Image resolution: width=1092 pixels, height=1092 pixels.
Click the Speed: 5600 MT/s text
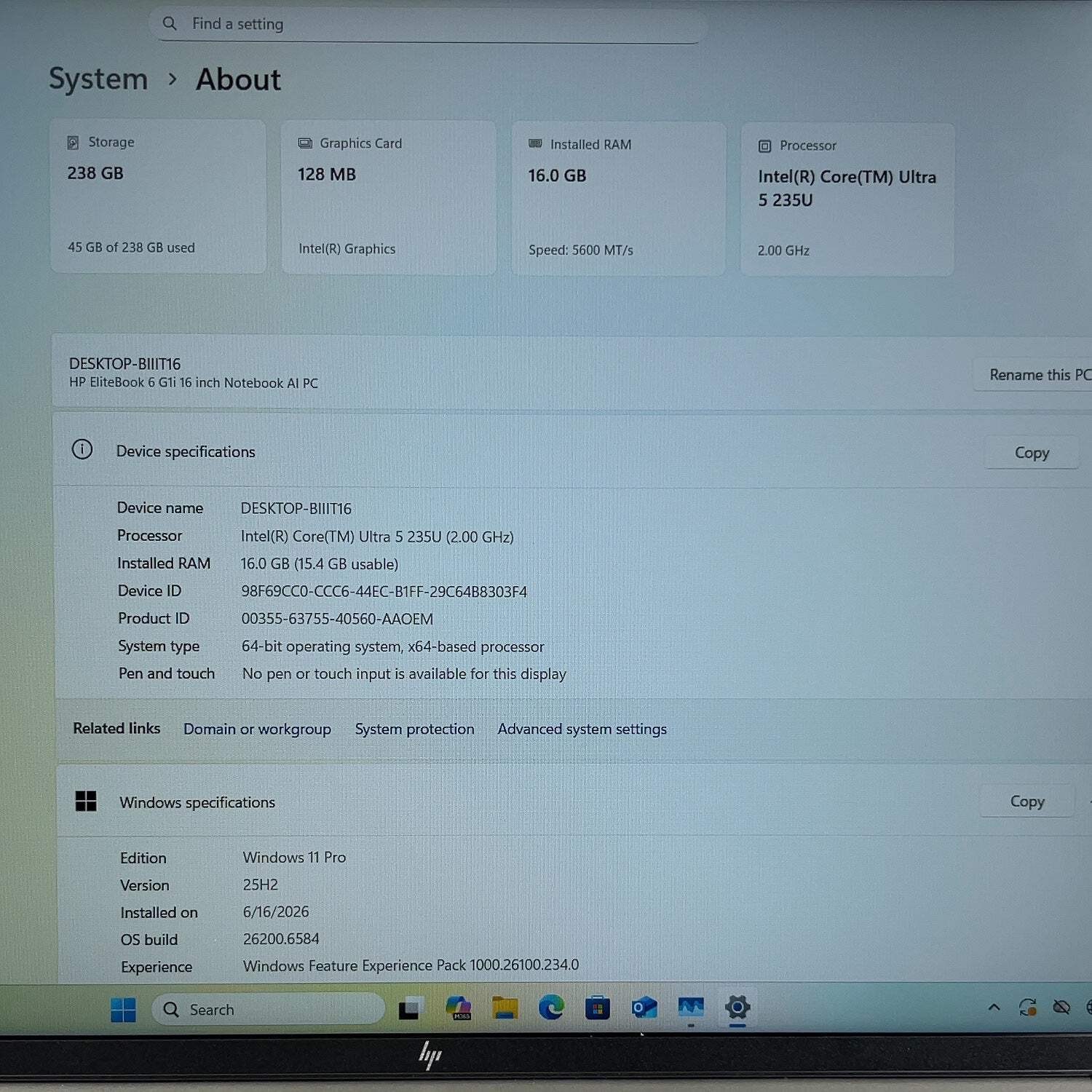(x=581, y=250)
